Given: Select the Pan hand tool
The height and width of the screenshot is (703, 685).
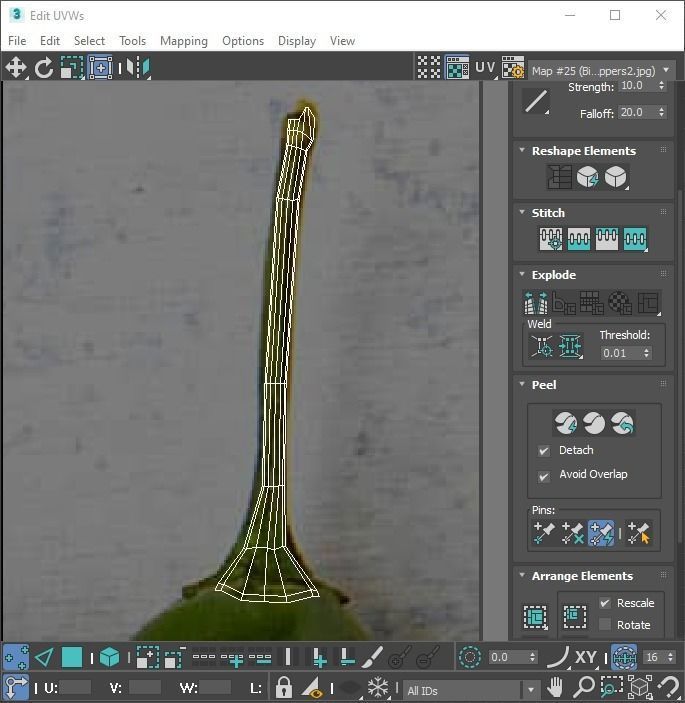Looking at the screenshot, I should tap(555, 687).
